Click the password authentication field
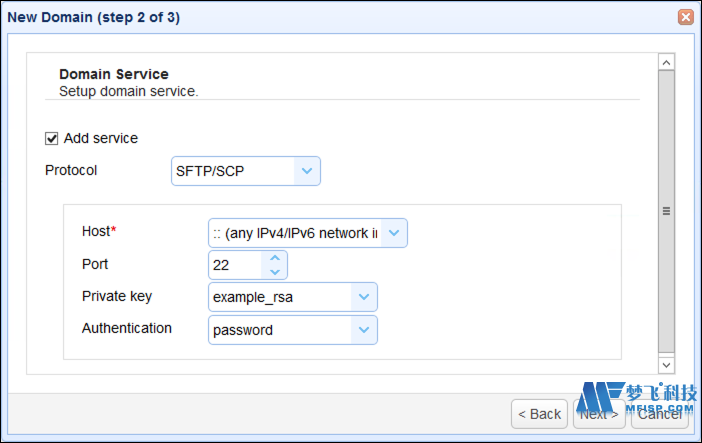702x443 pixels. click(x=280, y=330)
